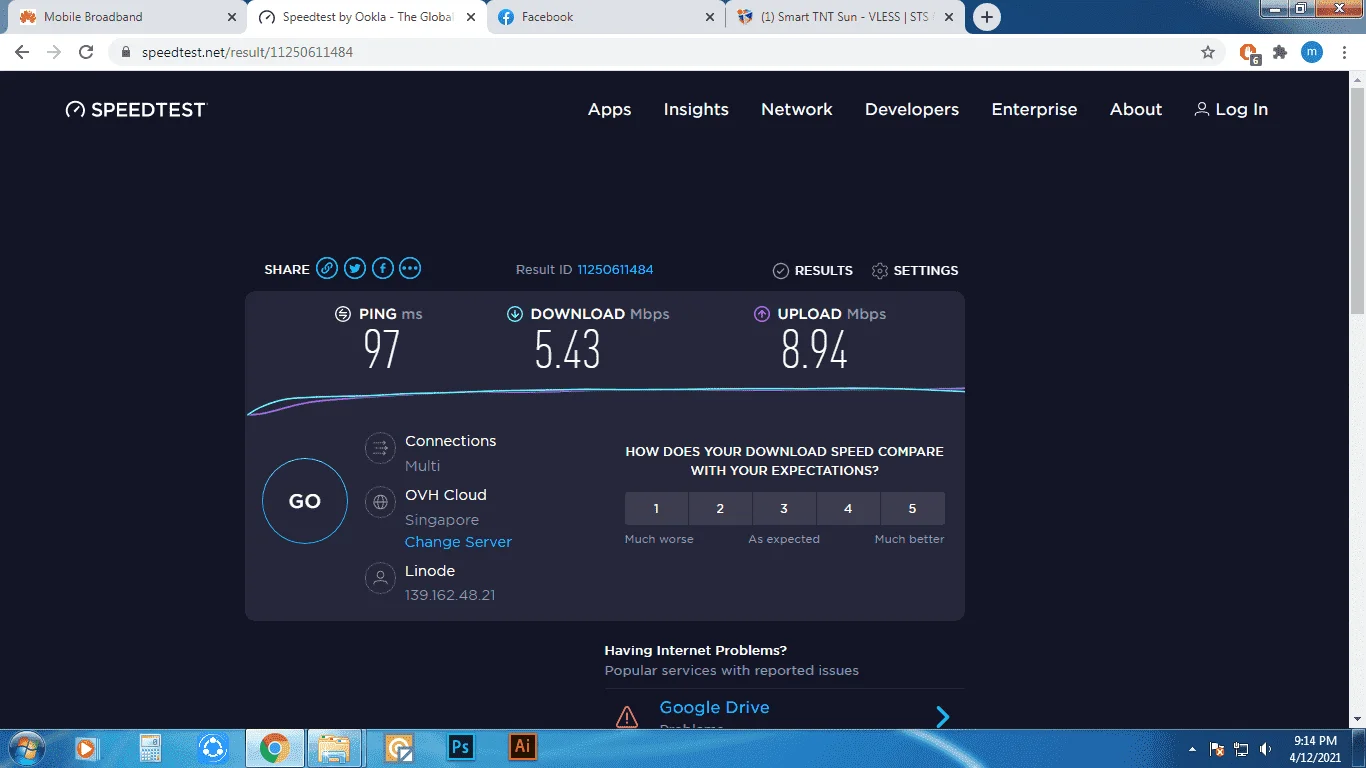Click the OVH Cloud globe icon
The image size is (1366, 768).
380,502
